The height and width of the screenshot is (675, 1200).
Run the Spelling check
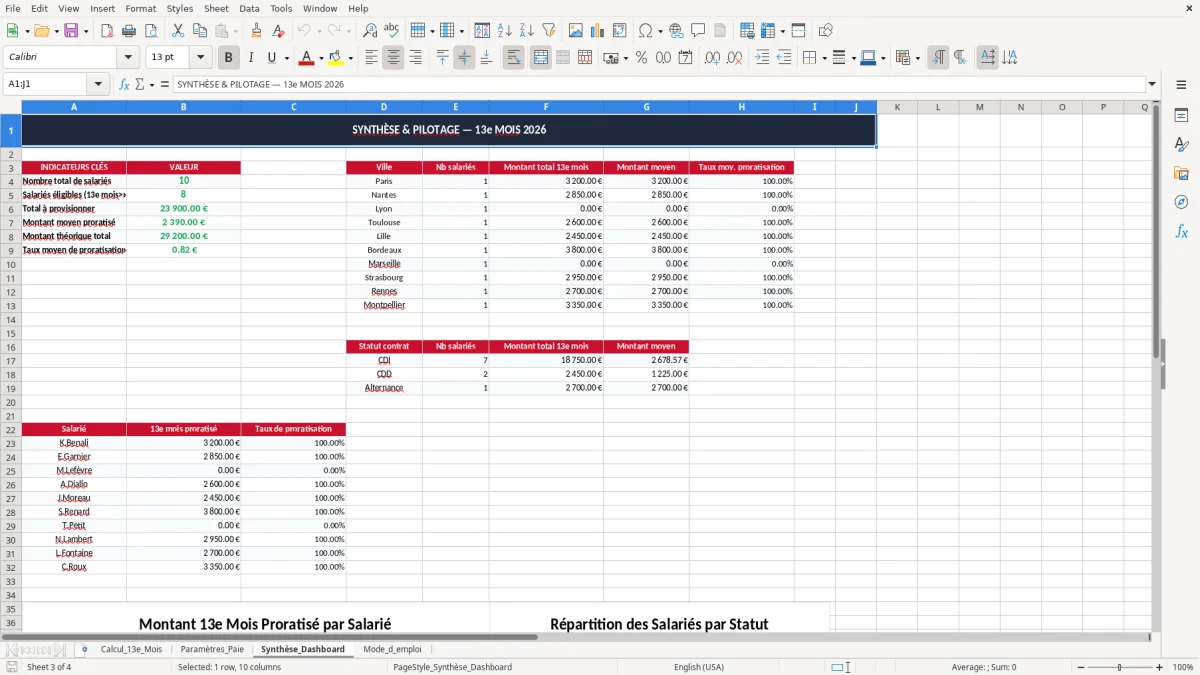(392, 31)
